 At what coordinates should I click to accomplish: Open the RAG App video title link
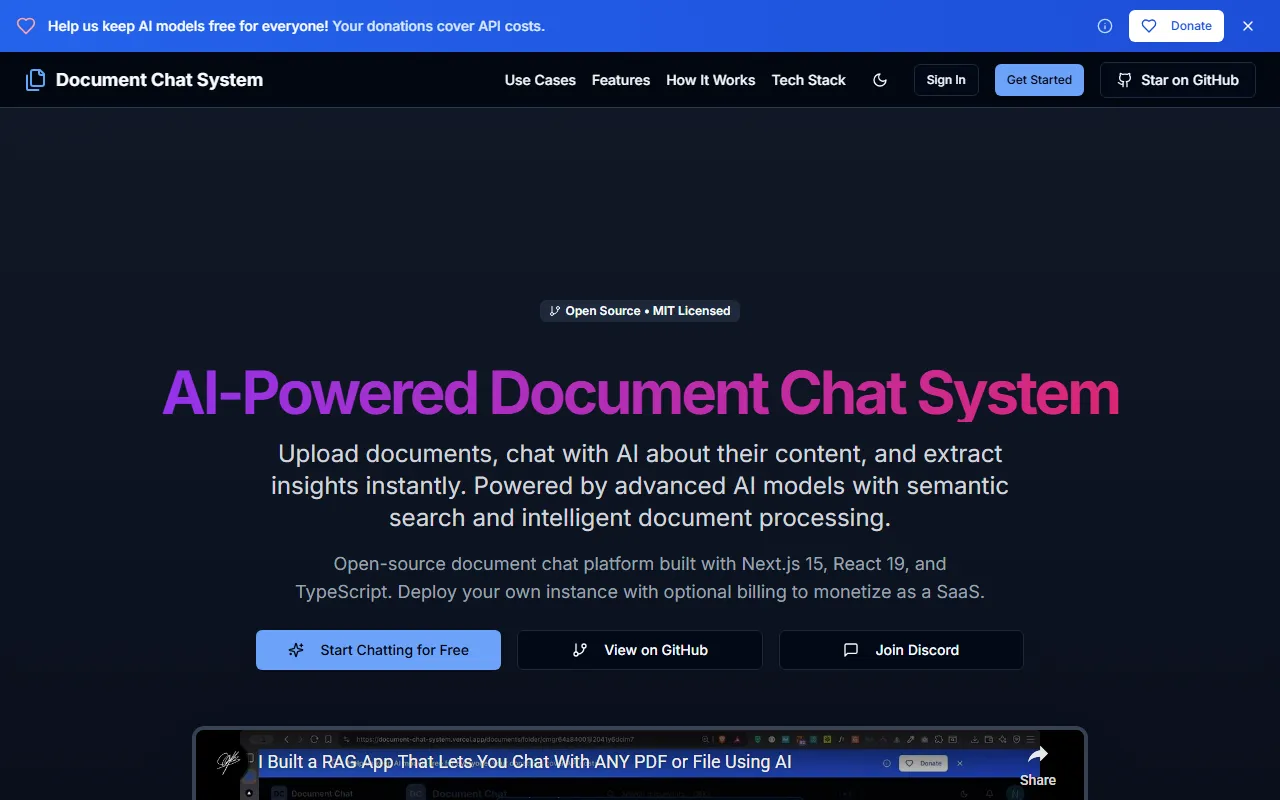(525, 762)
